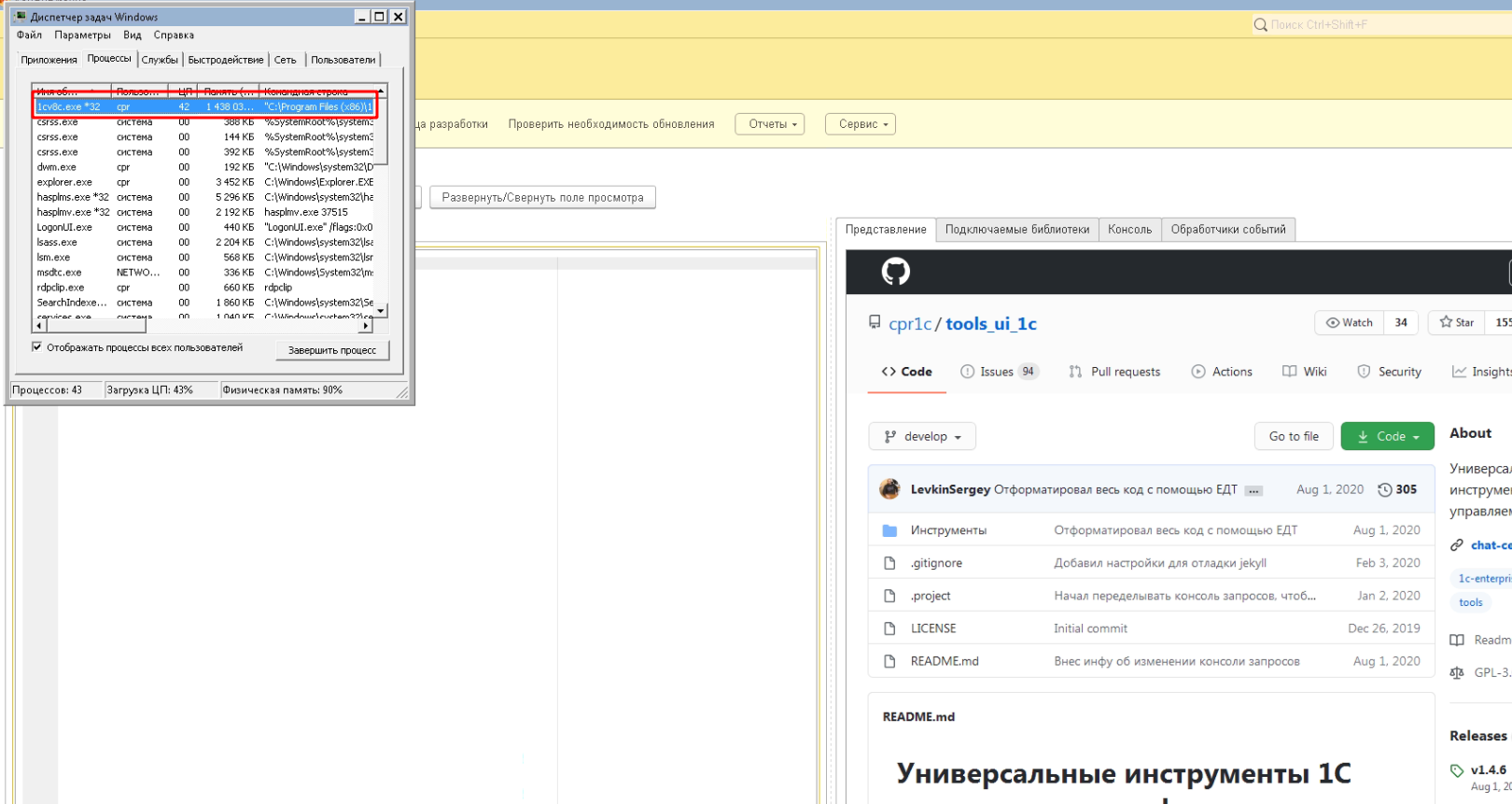Open the GitHub Actions tab
Image resolution: width=1512 pixels, height=804 pixels.
pos(1222,372)
